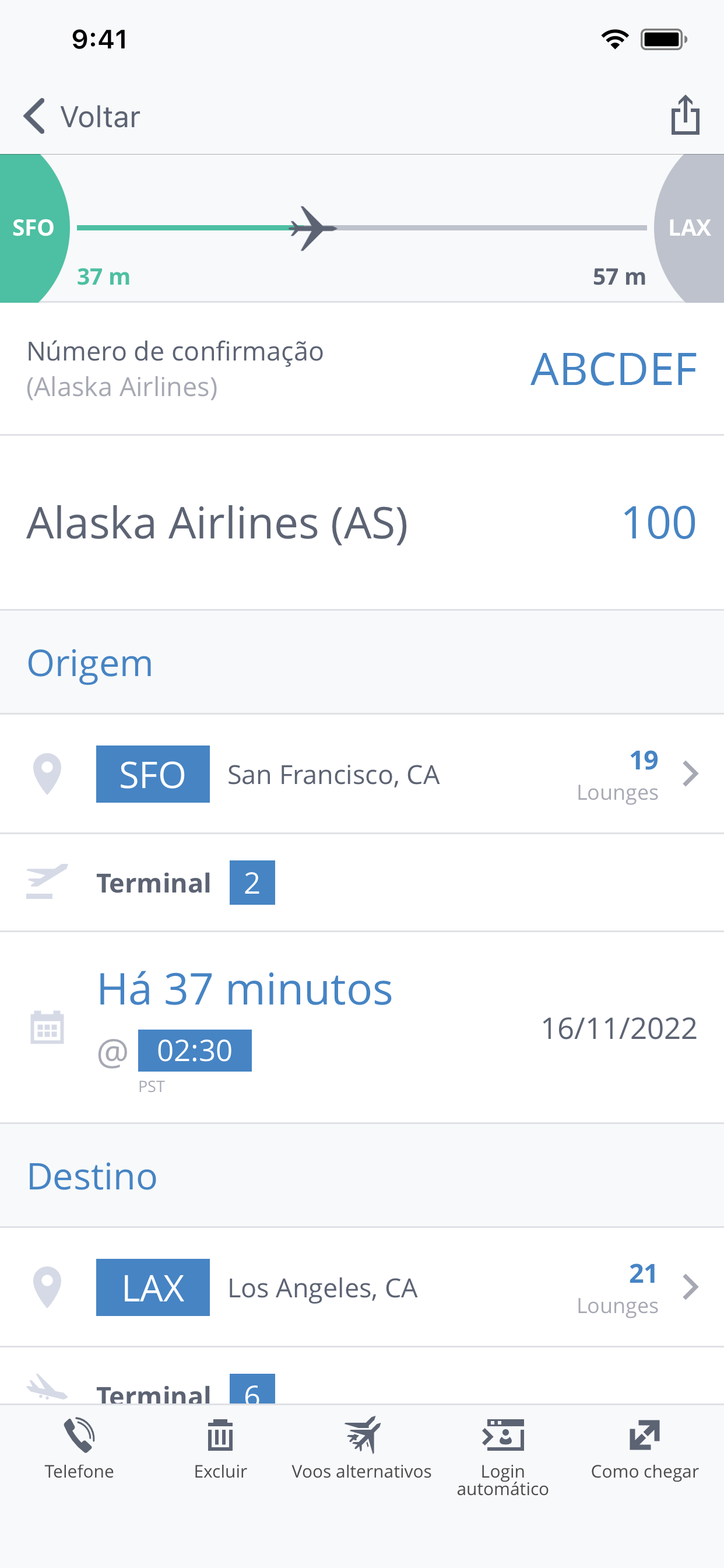This screenshot has height=1568, width=724.
Task: Open Como chegar directions icon
Action: 644,1434
